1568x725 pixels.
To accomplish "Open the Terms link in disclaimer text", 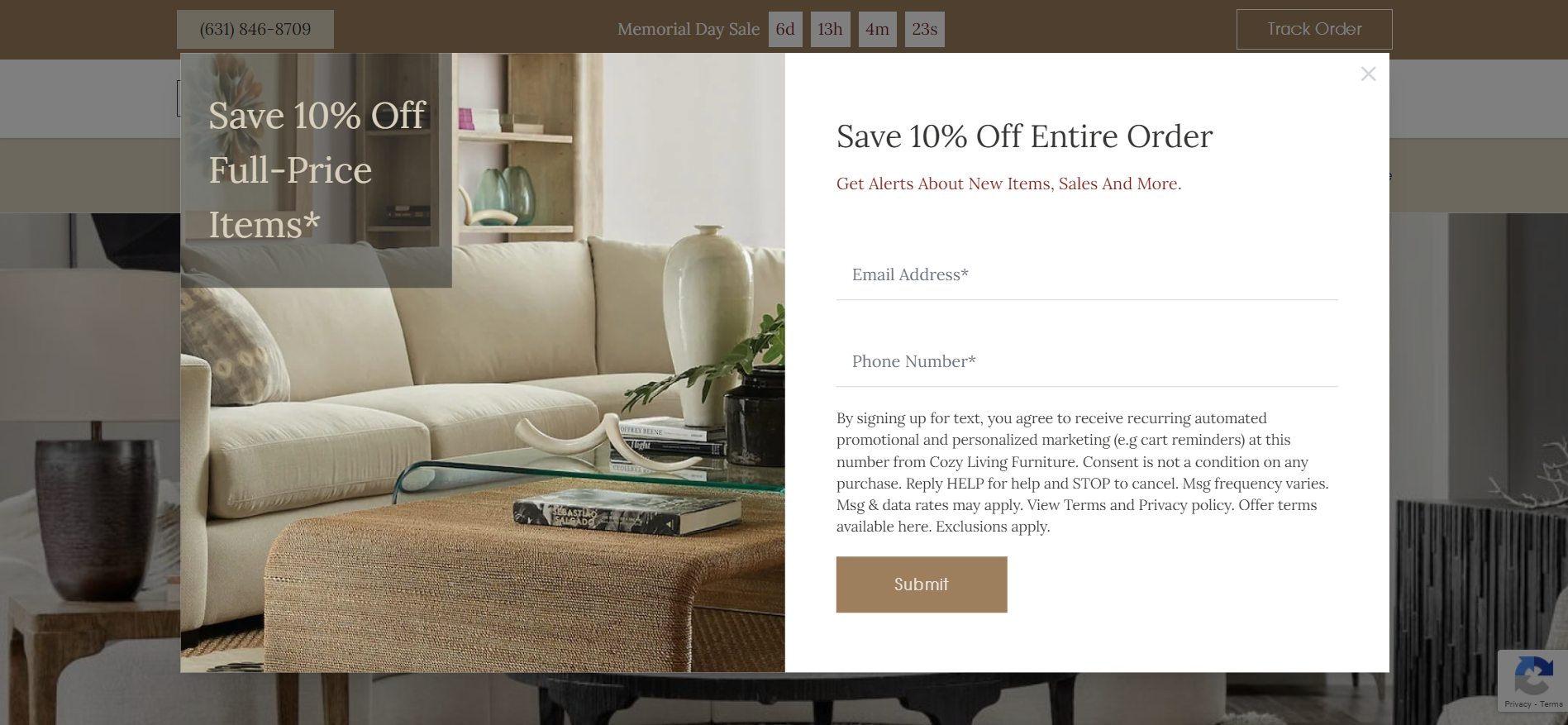I will (1084, 505).
